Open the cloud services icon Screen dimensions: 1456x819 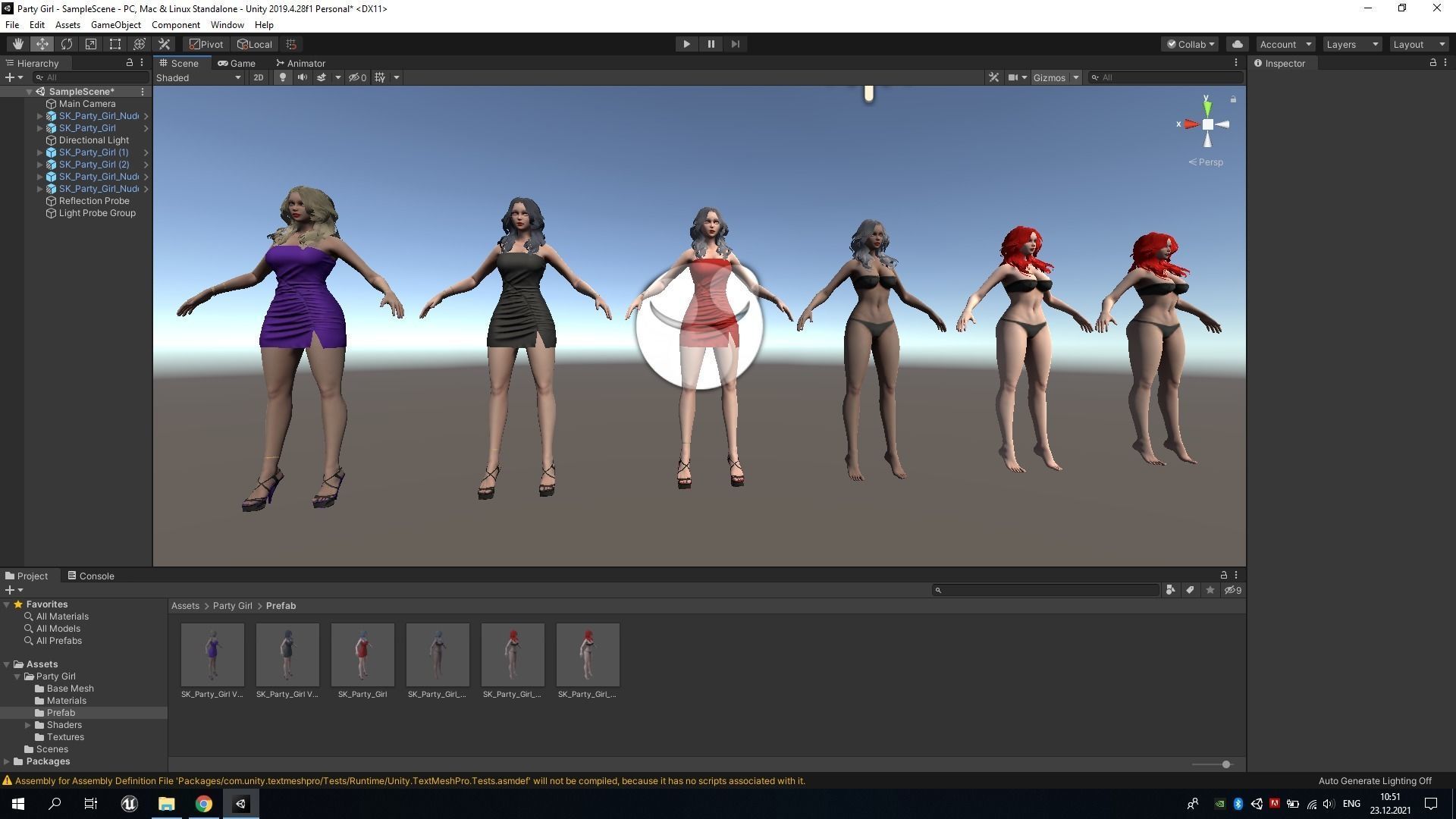tap(1237, 44)
